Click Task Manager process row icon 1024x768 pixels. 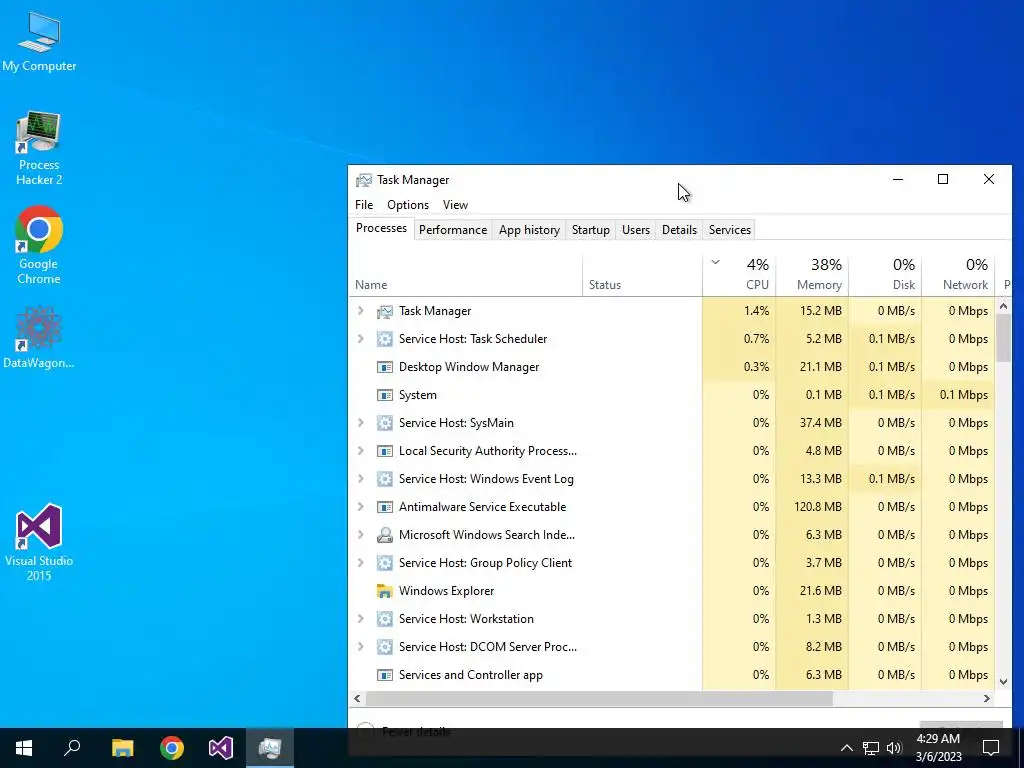tap(385, 312)
